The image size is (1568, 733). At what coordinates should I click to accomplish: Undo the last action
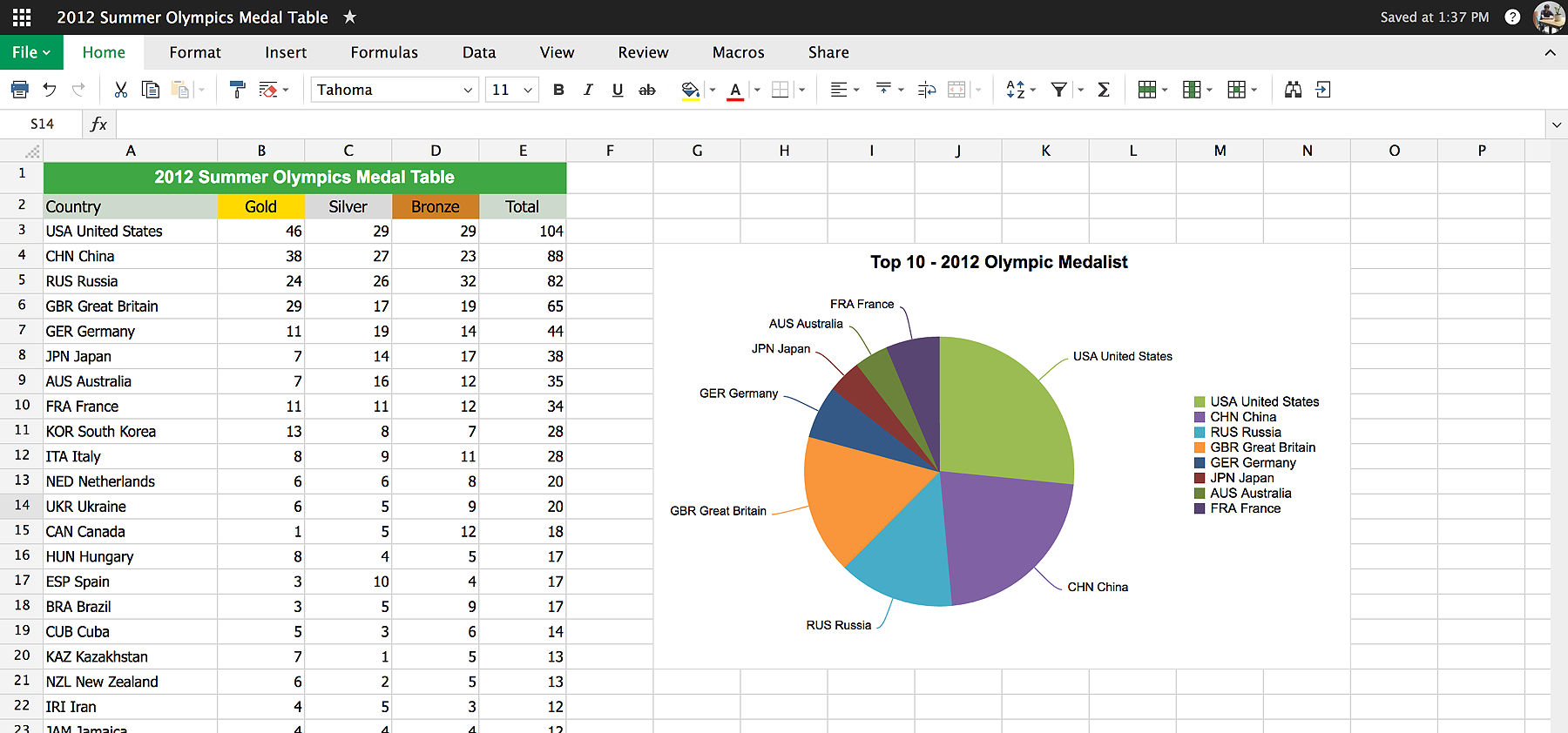point(50,90)
